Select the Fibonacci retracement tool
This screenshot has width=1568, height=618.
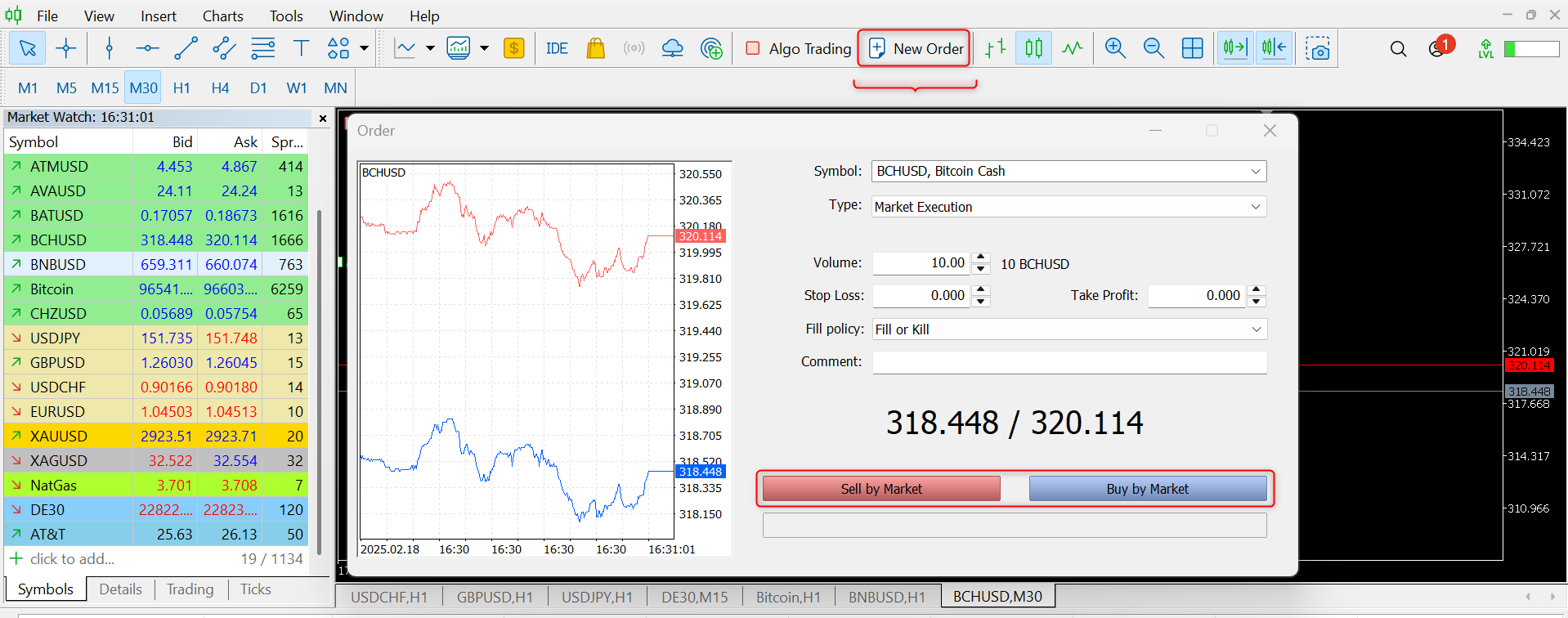262,48
